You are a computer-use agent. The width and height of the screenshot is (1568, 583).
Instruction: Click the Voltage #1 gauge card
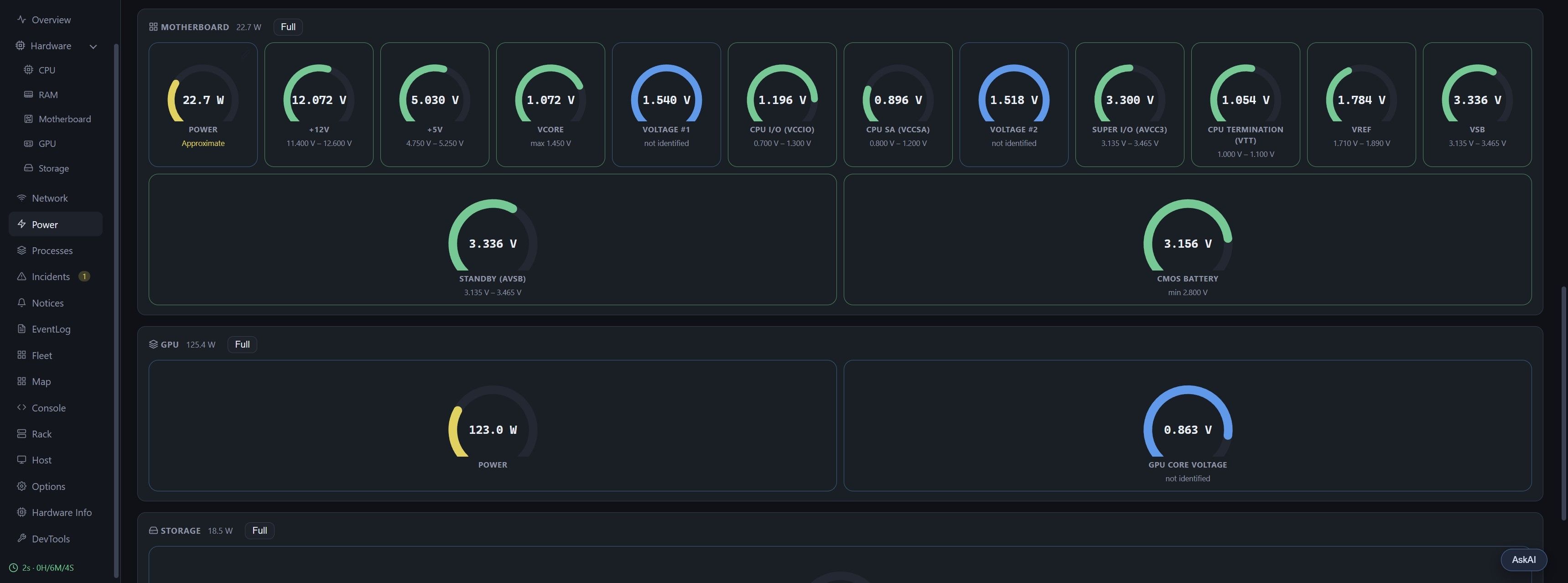click(666, 104)
